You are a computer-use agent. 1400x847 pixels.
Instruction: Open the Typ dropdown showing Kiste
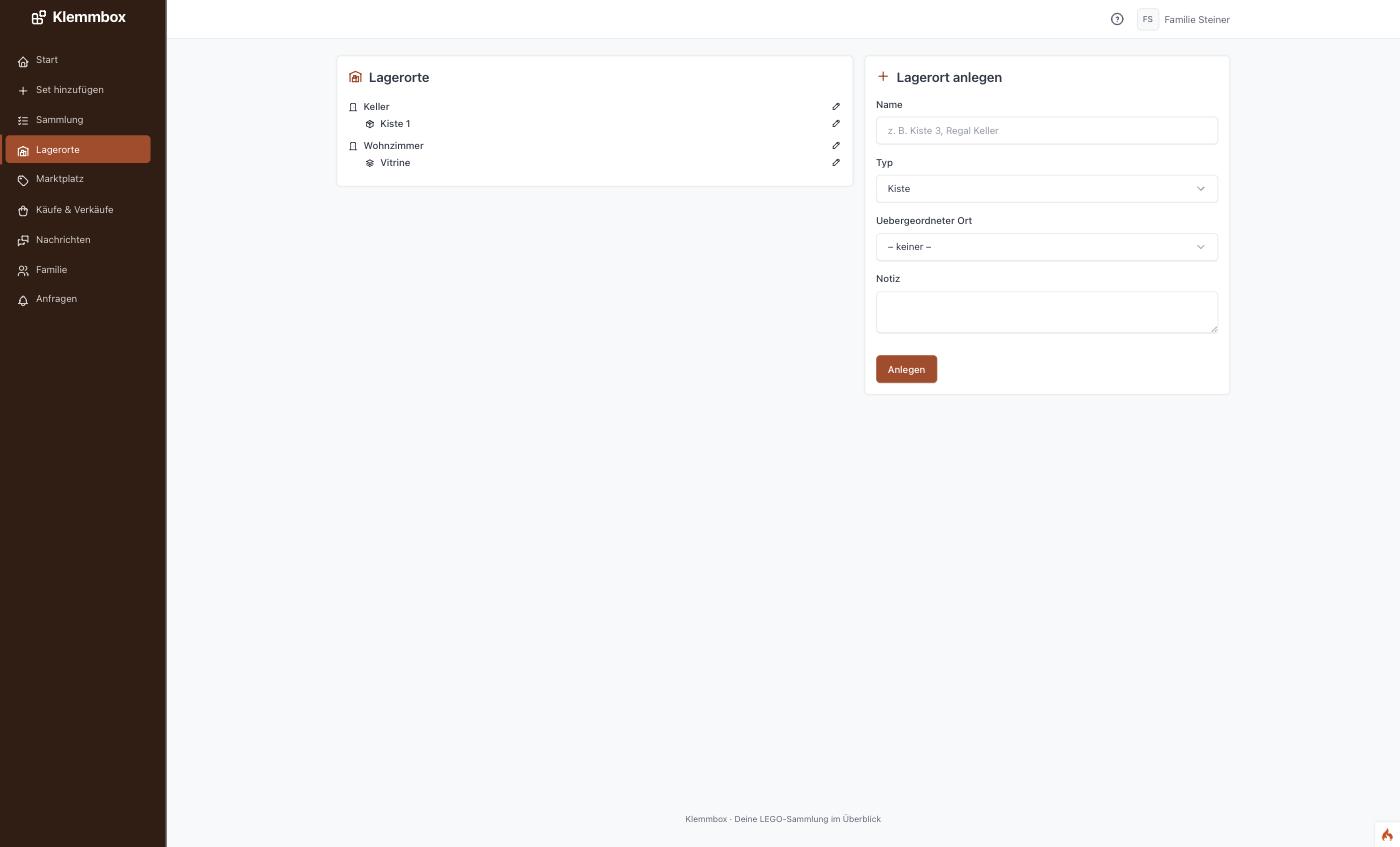[x=1046, y=189]
